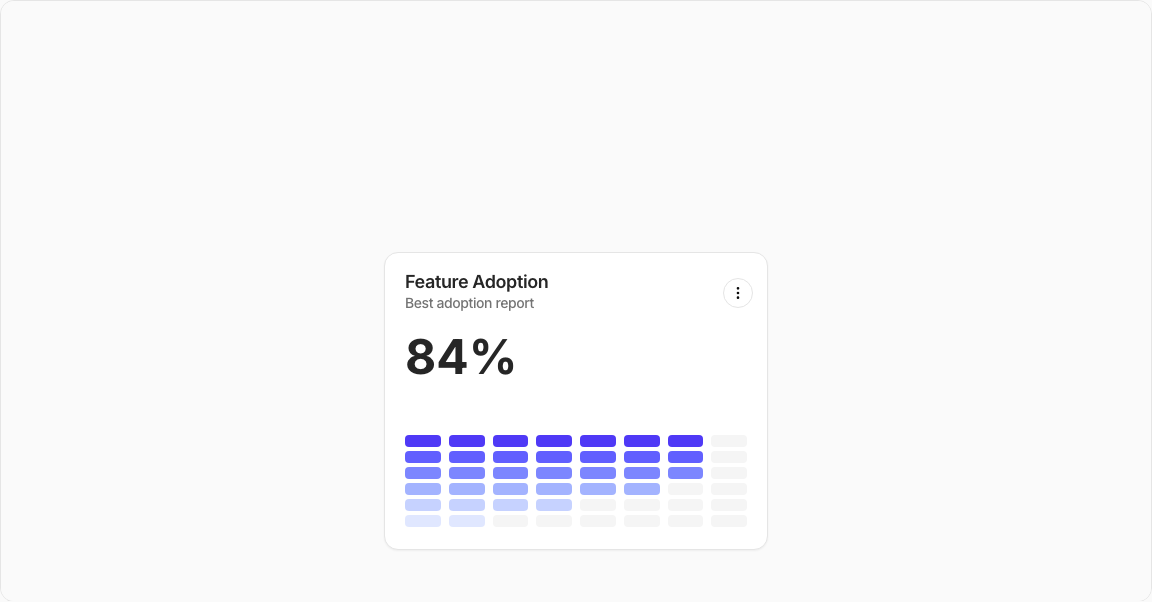Screen dimensions: 1152x602
Task: Click the bottom bar in the first column
Action: pos(423,521)
